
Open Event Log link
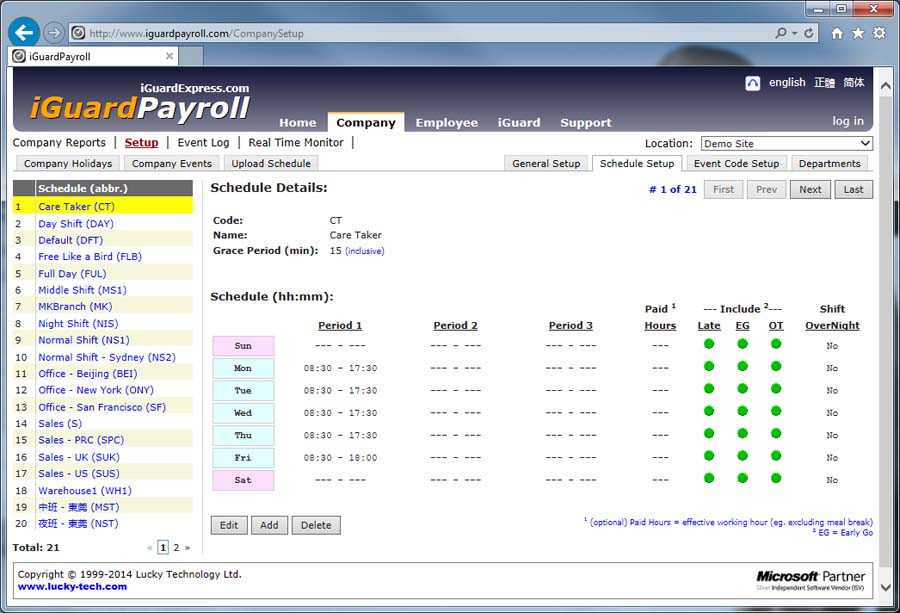tap(203, 142)
